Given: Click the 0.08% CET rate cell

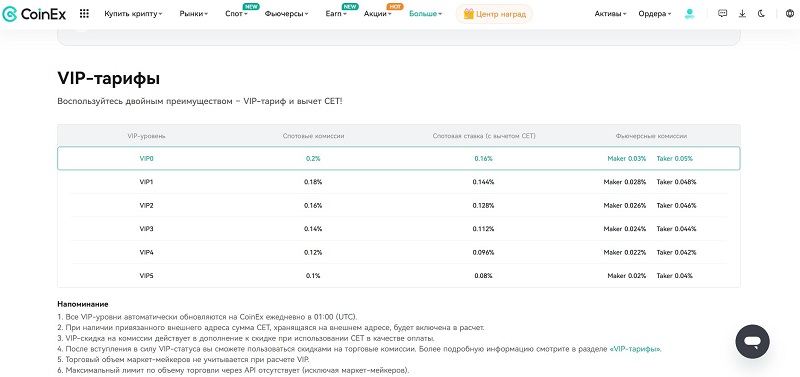Looking at the screenshot, I should pyautogui.click(x=484, y=276).
